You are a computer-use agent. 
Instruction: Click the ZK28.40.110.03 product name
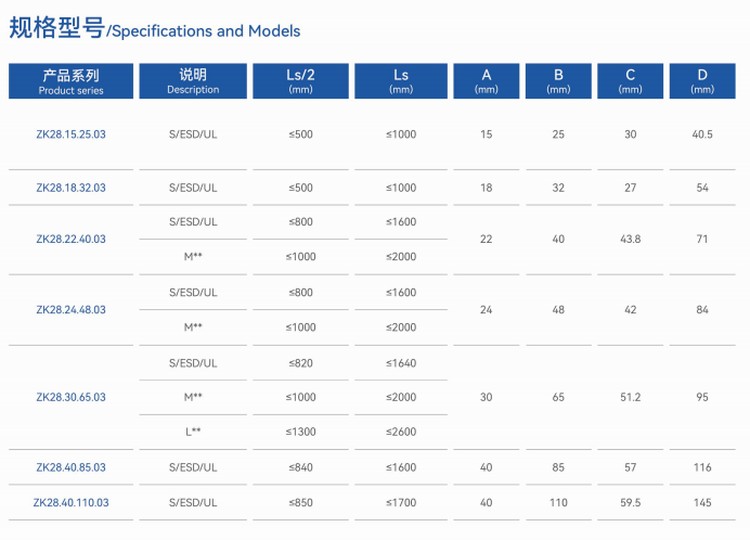click(x=71, y=503)
